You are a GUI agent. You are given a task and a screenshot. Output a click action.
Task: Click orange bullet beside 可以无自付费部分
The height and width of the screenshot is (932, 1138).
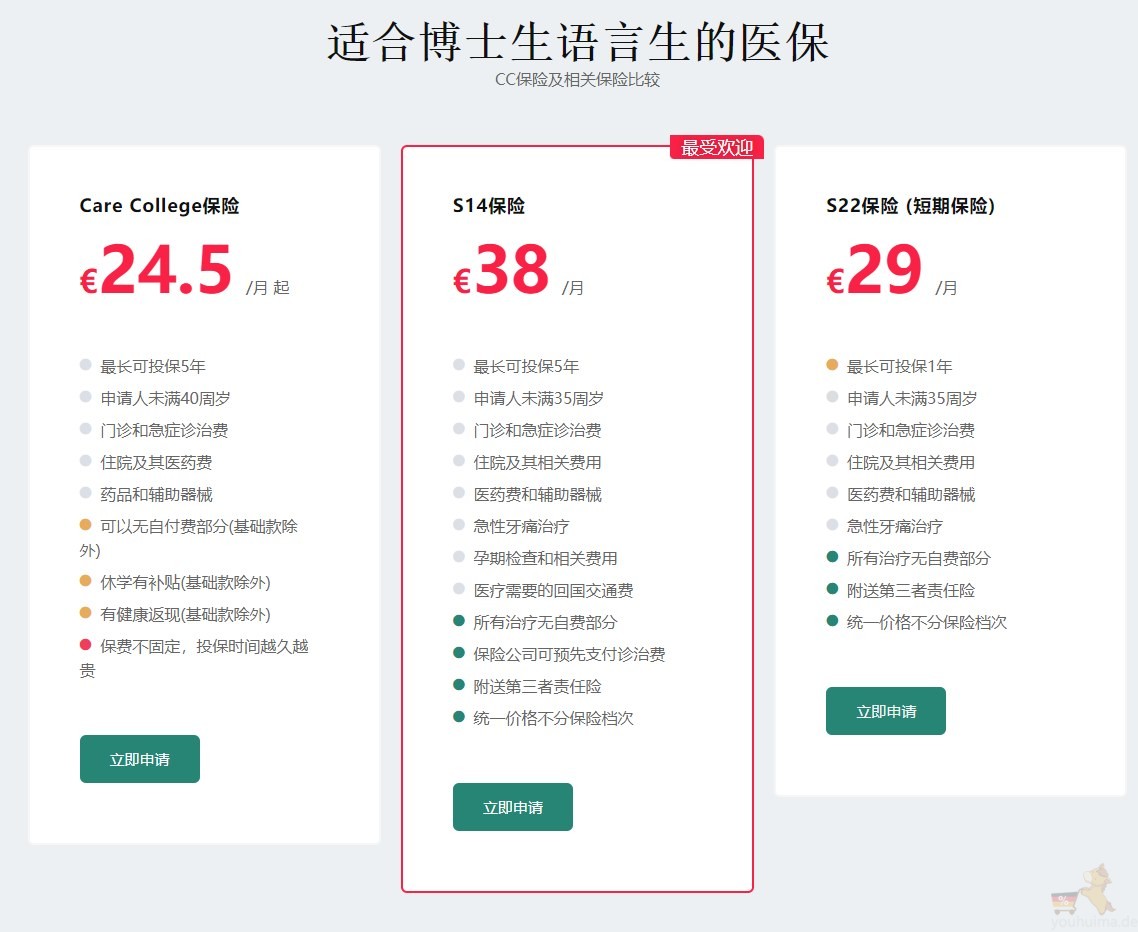click(86, 524)
